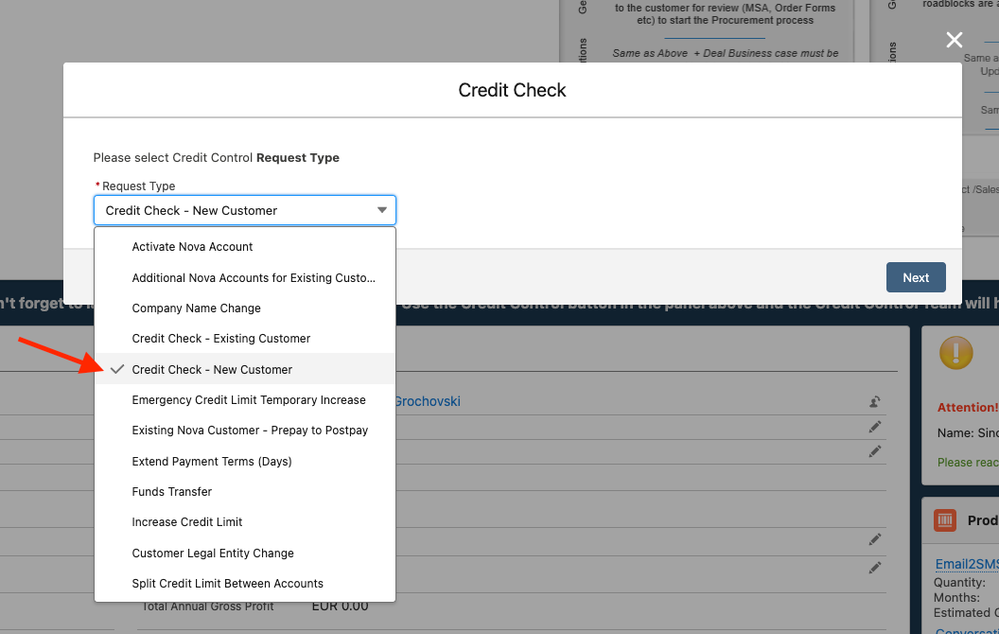Pick Company Name Change request type
The width and height of the screenshot is (999, 634).
pos(245,308)
